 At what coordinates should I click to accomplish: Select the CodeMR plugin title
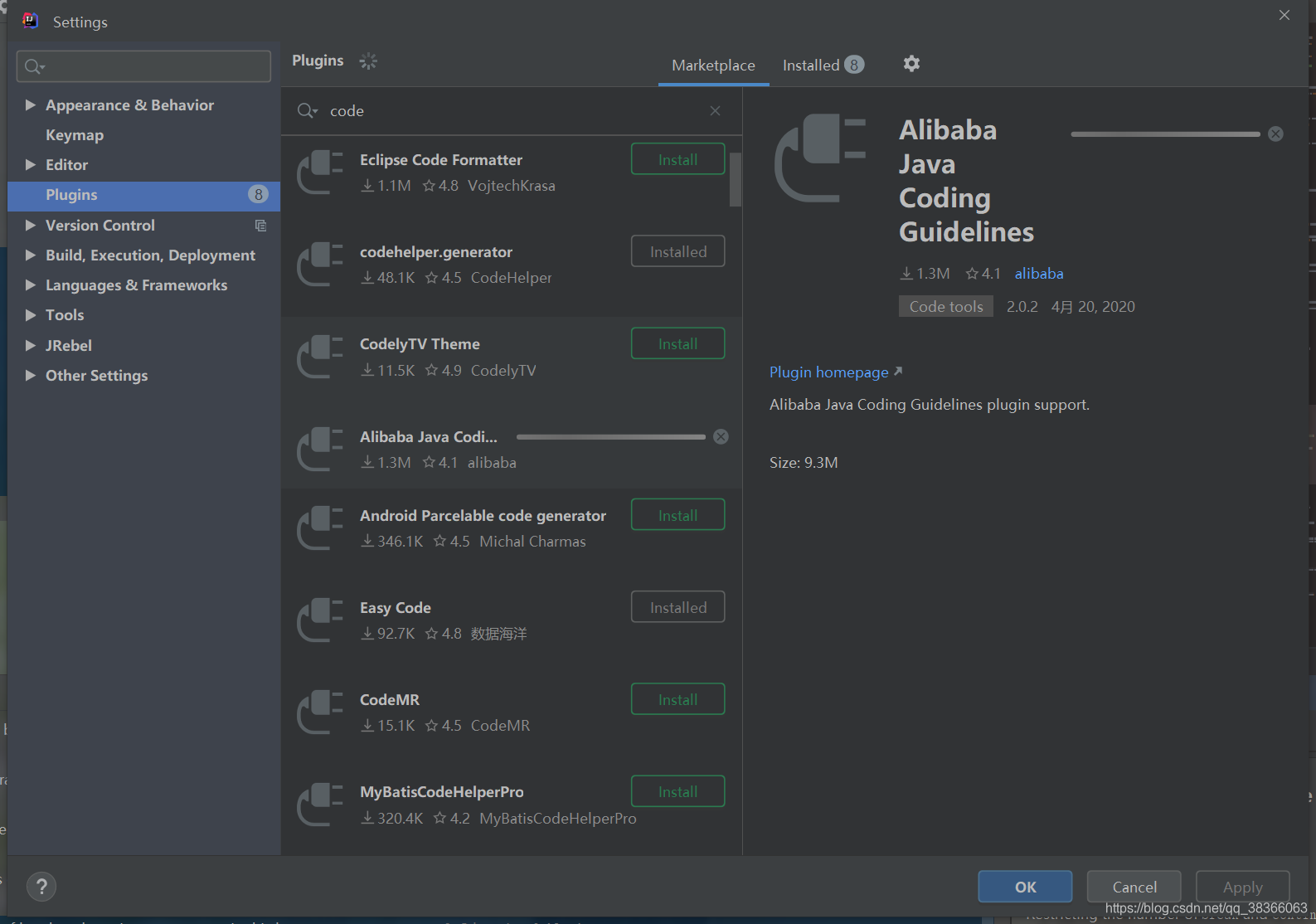pyautogui.click(x=390, y=700)
